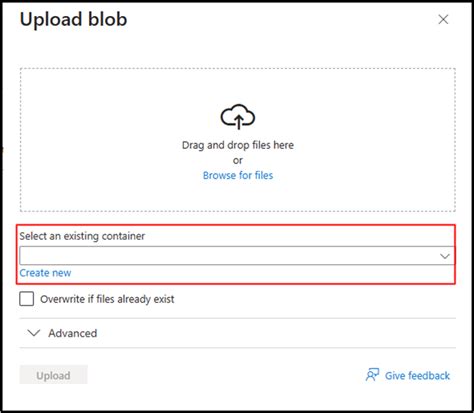Screen dimensions: 474x413
Task: Click the cloud upload icon
Action: coord(238,116)
